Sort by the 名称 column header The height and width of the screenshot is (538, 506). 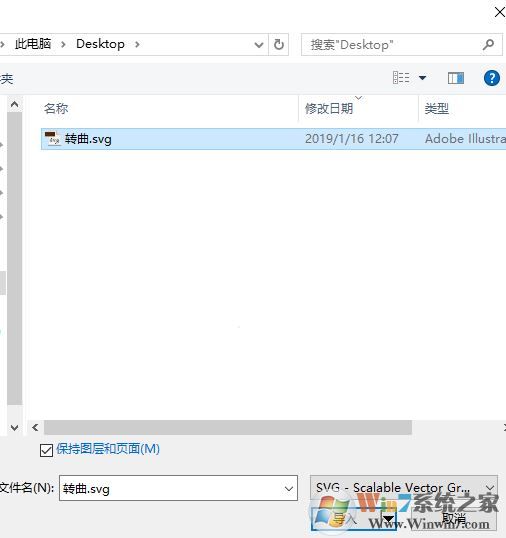coord(56,108)
